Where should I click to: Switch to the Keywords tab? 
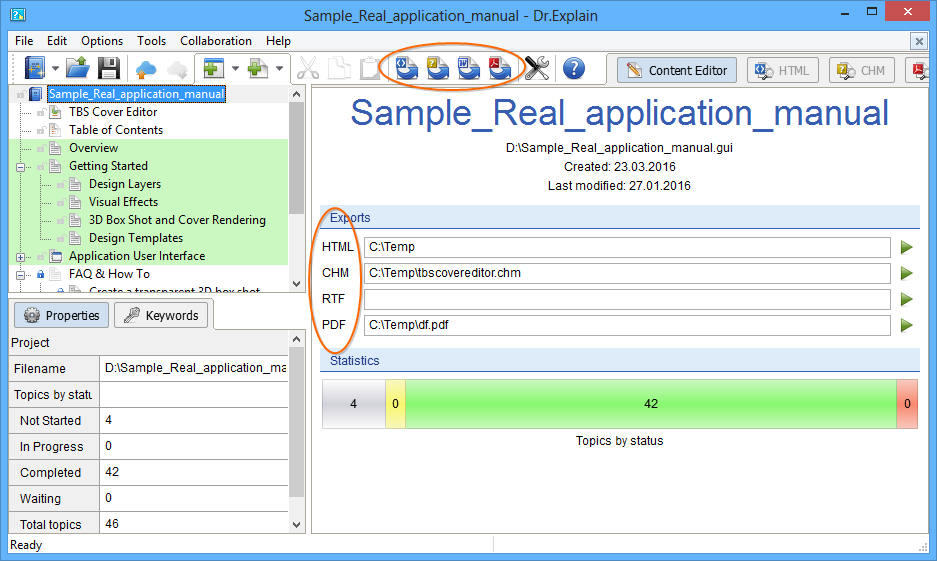(161, 315)
